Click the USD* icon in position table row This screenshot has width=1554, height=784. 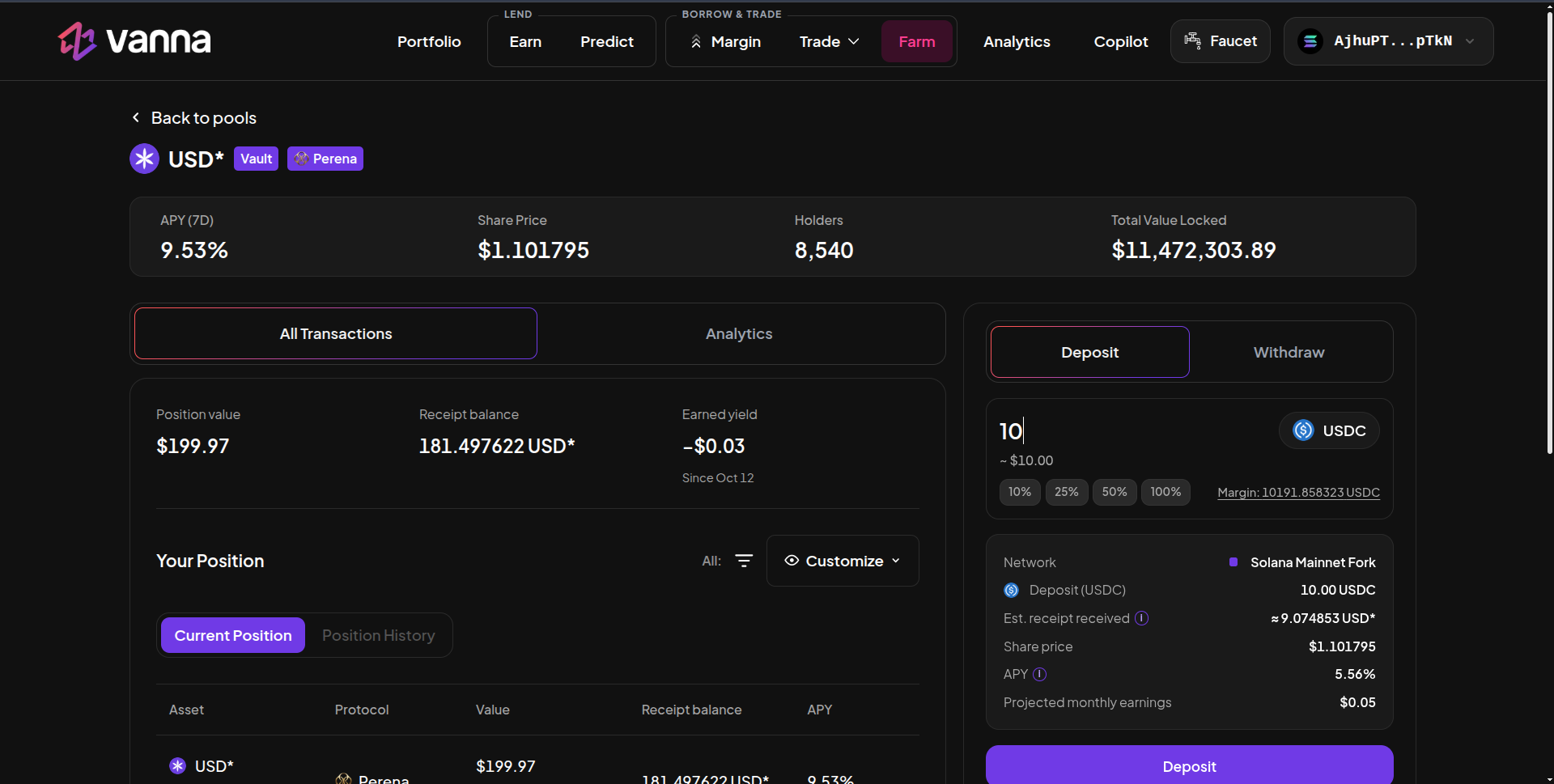pos(177,765)
